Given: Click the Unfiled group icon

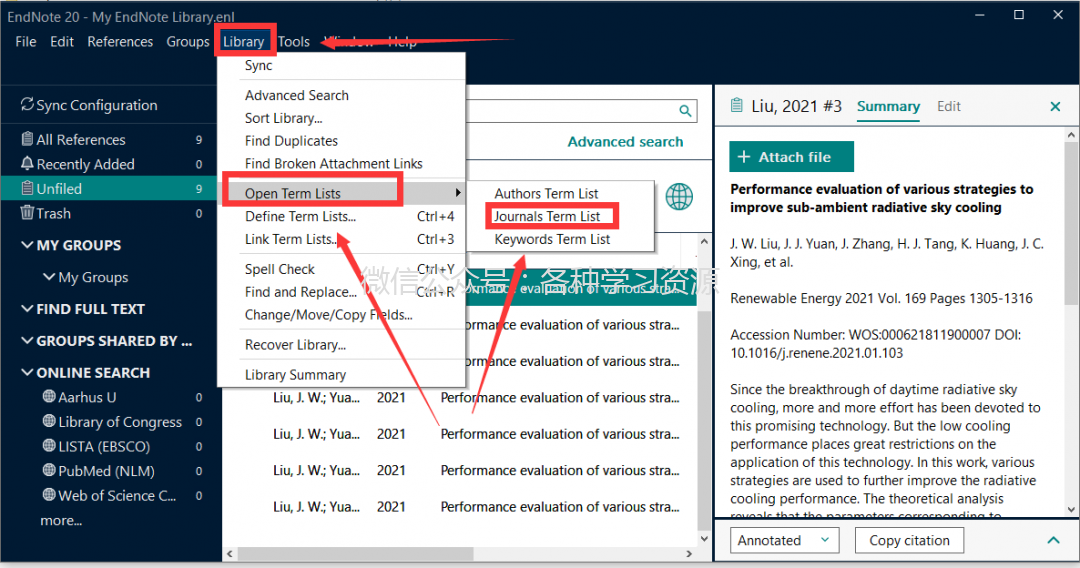Looking at the screenshot, I should [27, 188].
